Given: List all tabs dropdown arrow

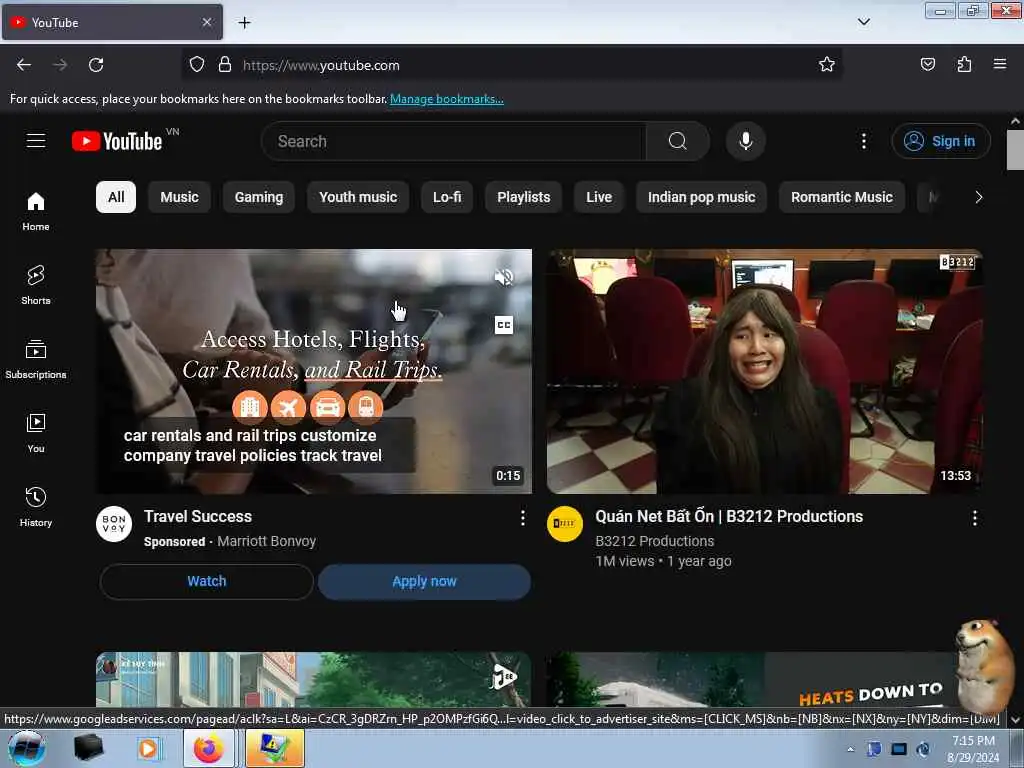Looking at the screenshot, I should [863, 22].
